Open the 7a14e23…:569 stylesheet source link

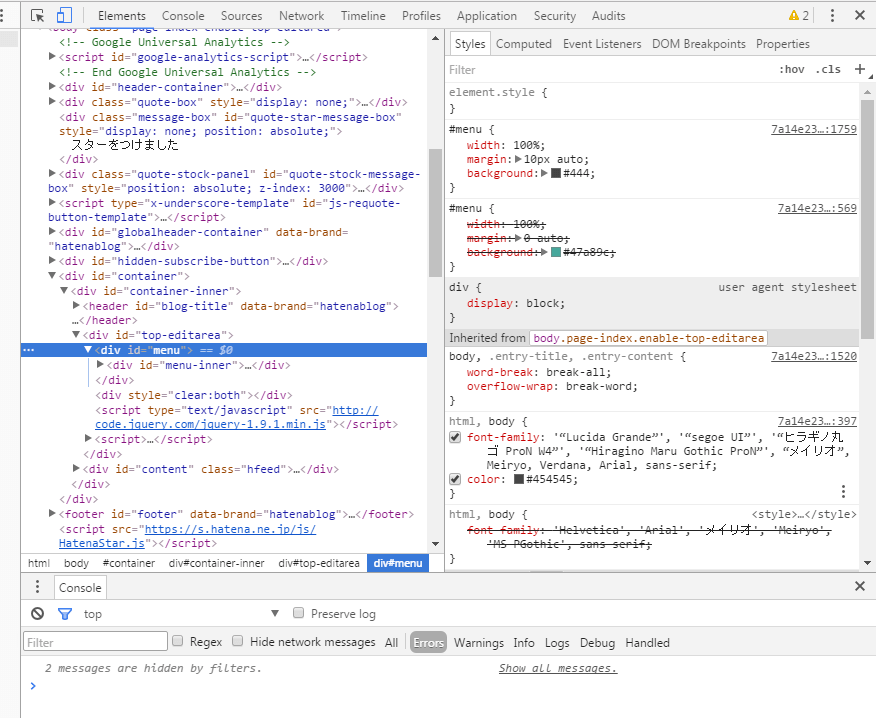(x=817, y=208)
